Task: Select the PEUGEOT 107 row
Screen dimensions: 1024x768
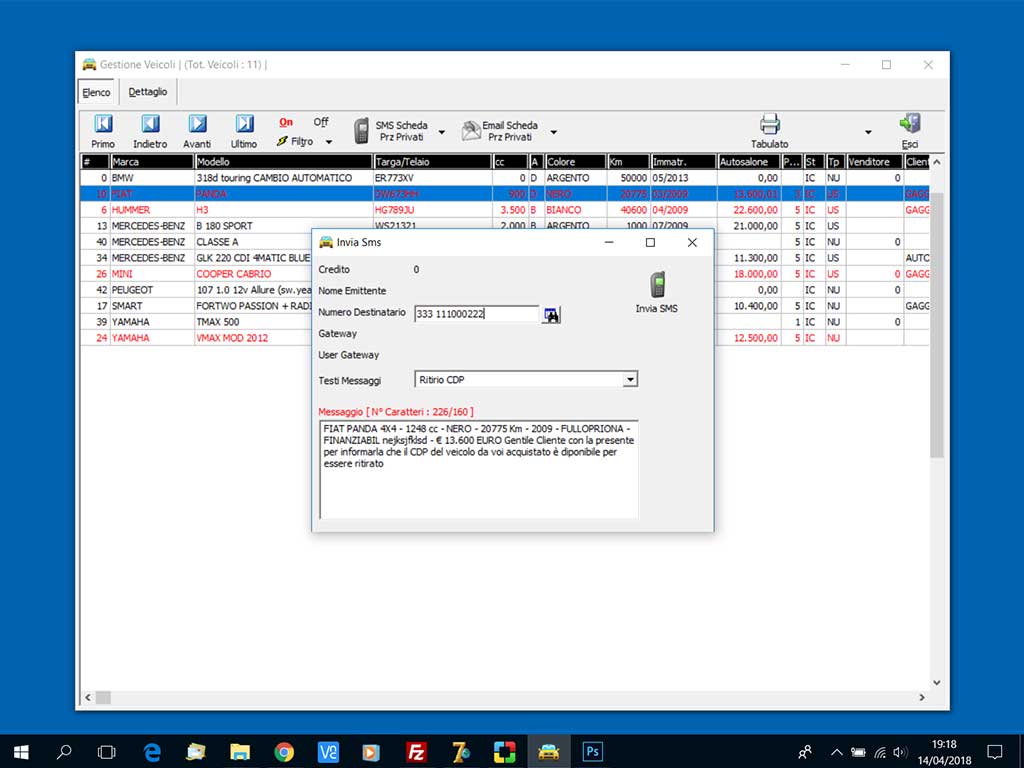Action: (196, 289)
